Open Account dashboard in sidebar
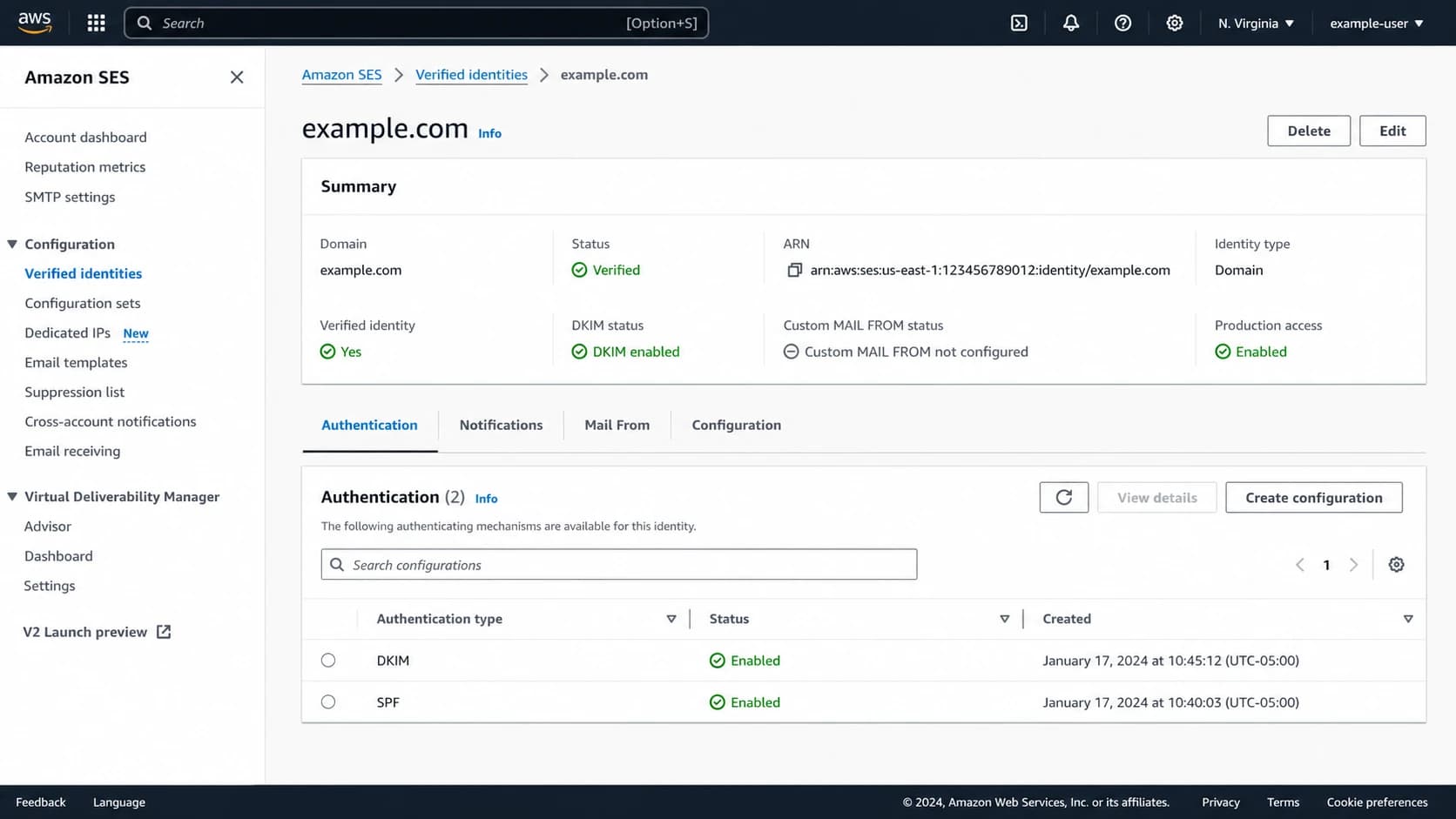The height and width of the screenshot is (819, 1456). (85, 138)
